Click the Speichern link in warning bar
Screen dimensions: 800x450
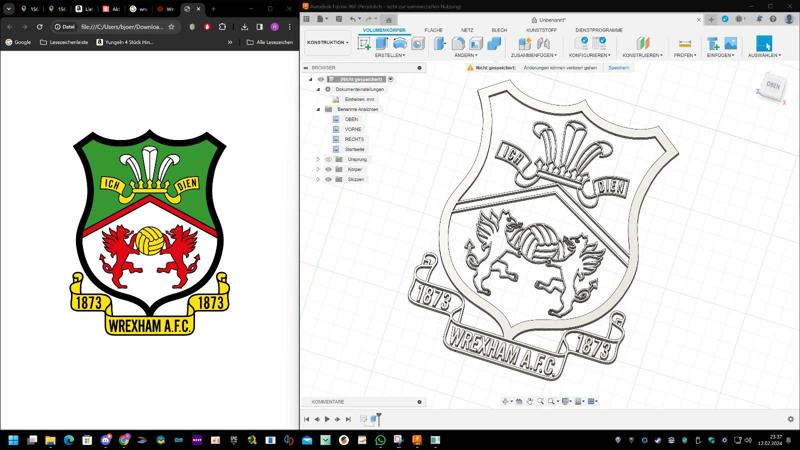(x=618, y=67)
